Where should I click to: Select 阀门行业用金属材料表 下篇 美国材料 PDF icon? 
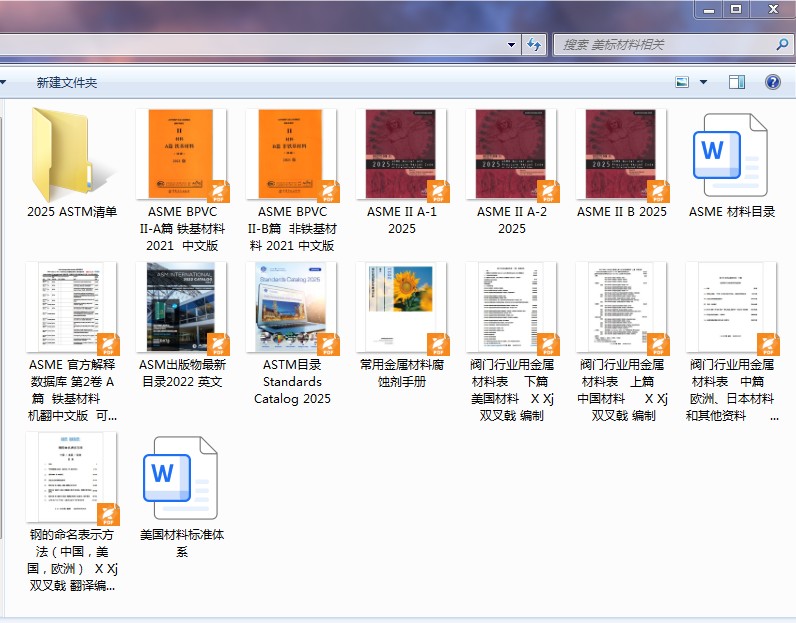click(x=512, y=308)
